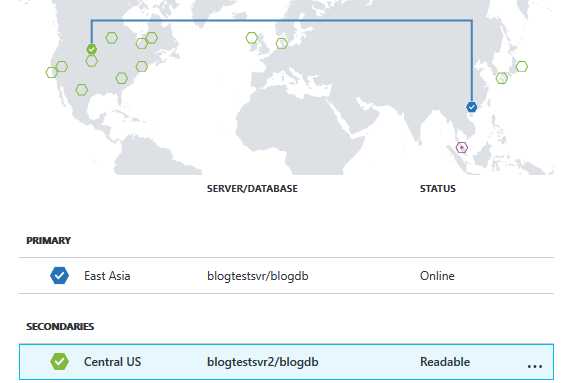Choose the hexagon directly below the Central US checkmark
Viewport: 562px width, 383px height.
point(92,61)
